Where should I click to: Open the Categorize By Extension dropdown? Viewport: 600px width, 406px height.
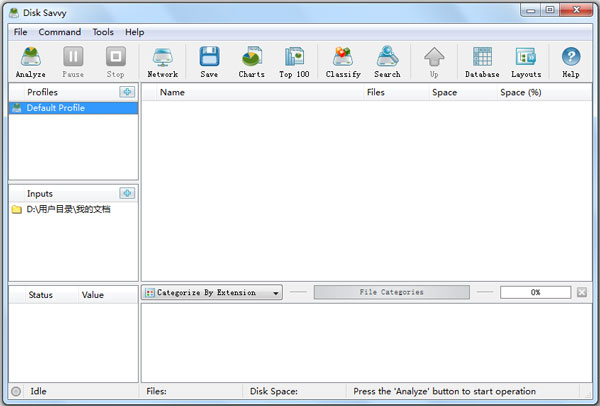[x=212, y=292]
